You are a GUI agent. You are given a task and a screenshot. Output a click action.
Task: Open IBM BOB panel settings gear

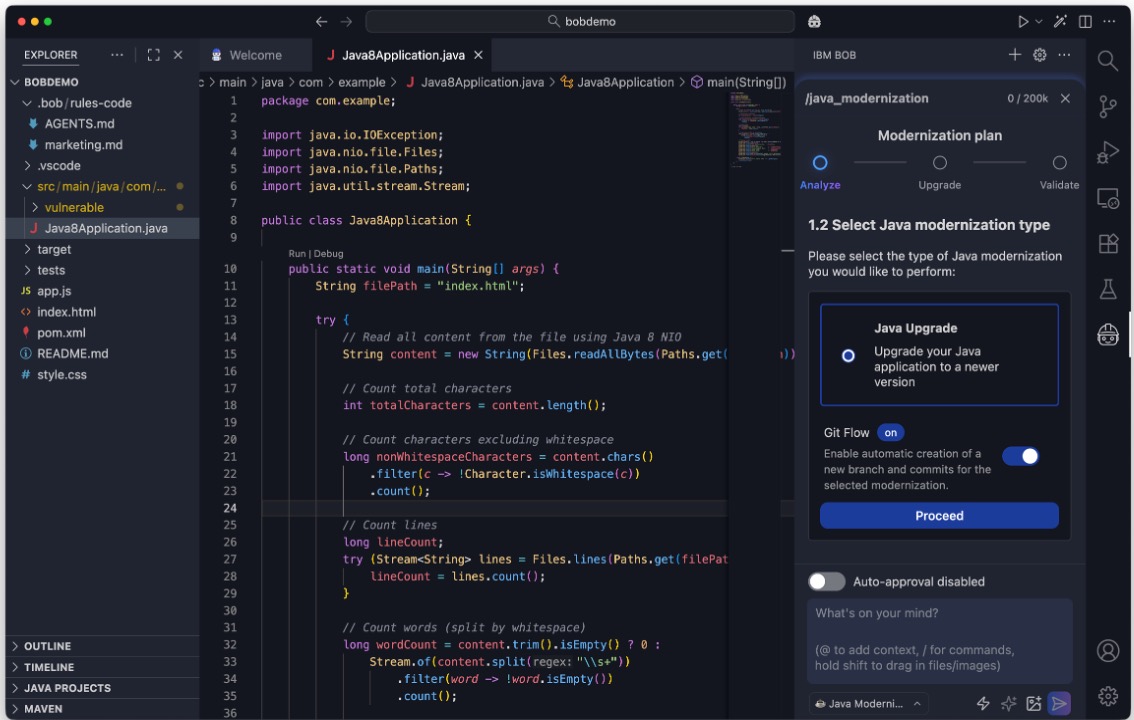click(1039, 55)
